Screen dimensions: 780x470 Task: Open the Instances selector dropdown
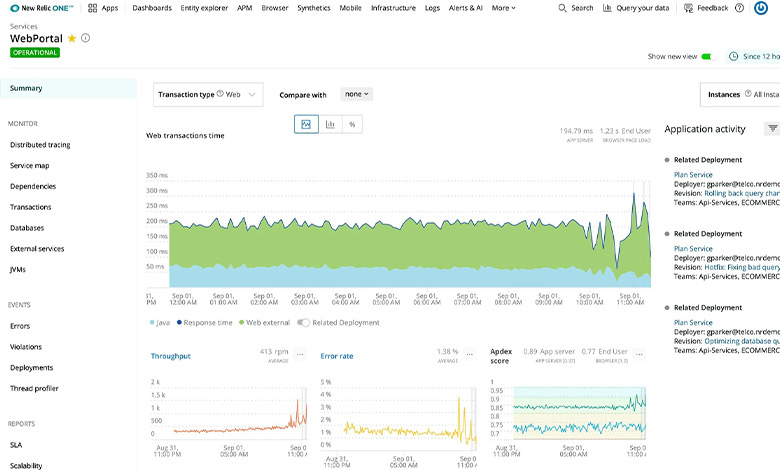pos(740,94)
